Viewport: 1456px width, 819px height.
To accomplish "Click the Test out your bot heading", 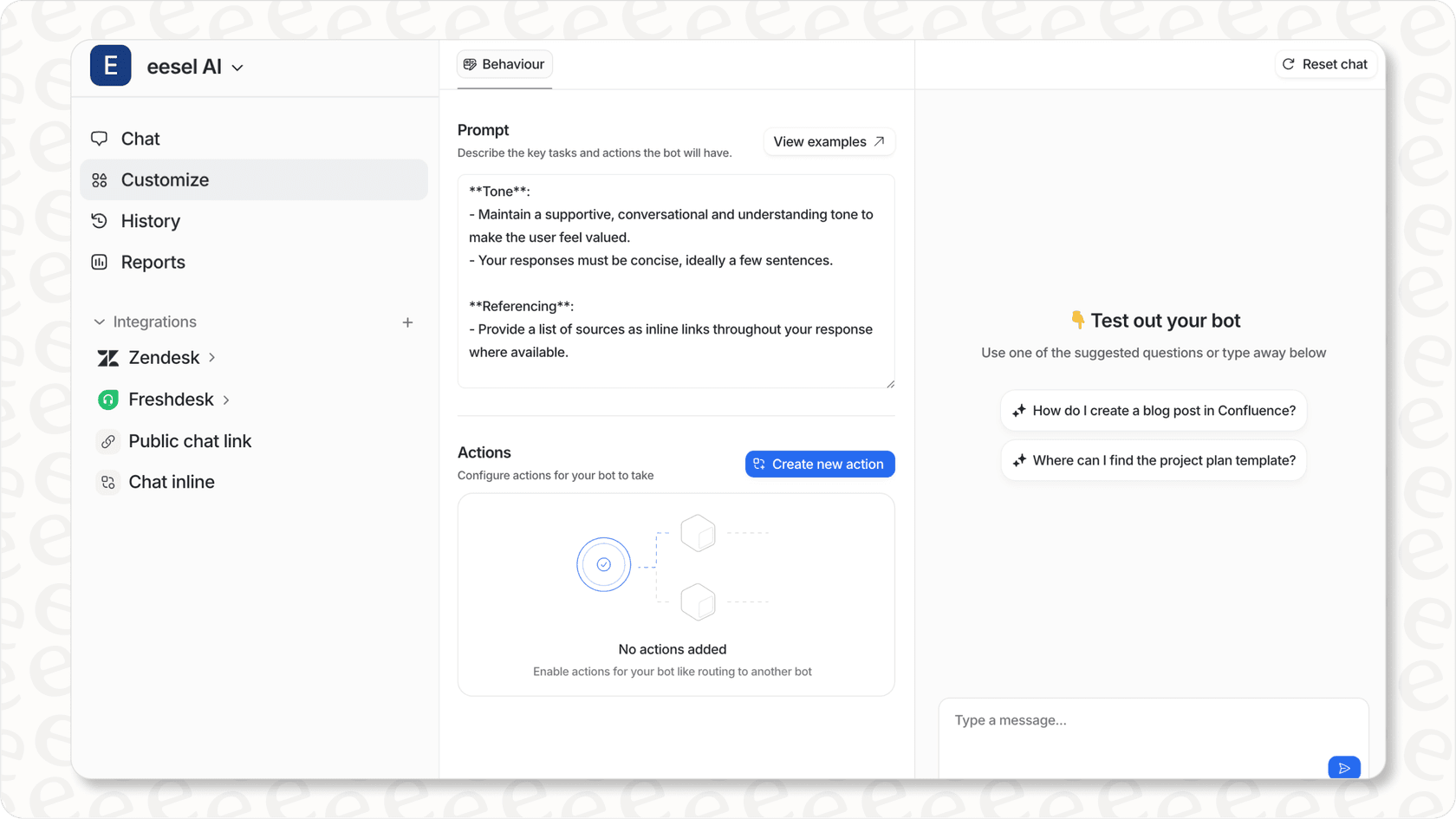I will tap(1165, 321).
